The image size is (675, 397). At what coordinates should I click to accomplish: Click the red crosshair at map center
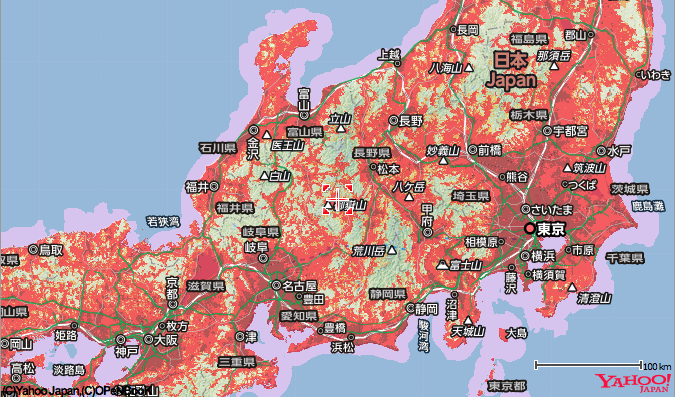tap(338, 199)
